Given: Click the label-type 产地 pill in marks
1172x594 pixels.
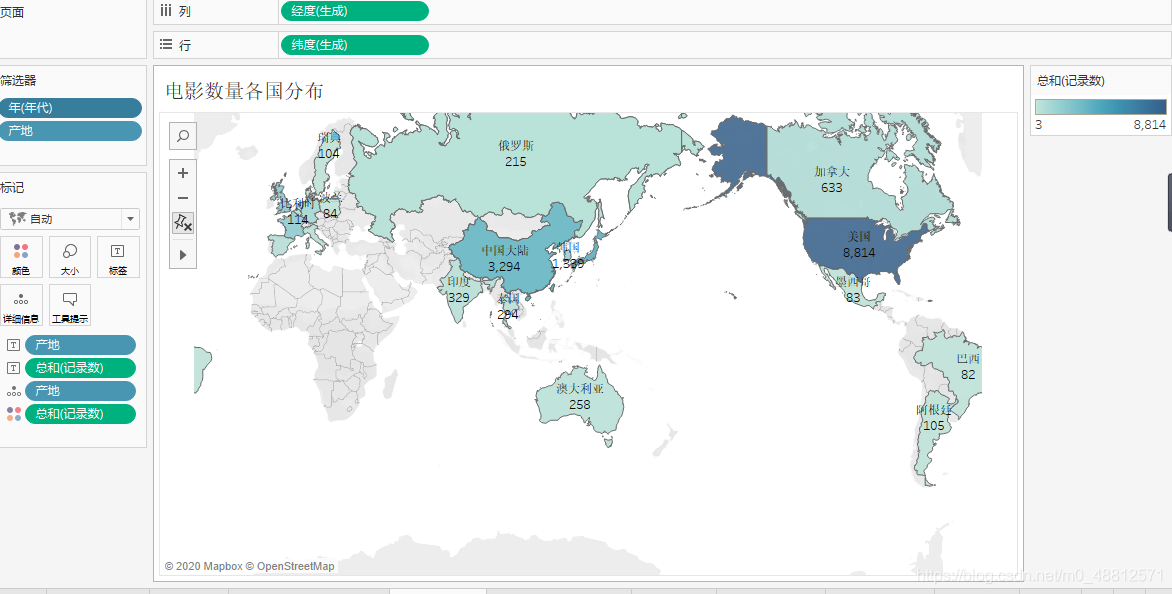Looking at the screenshot, I should 80,345.
